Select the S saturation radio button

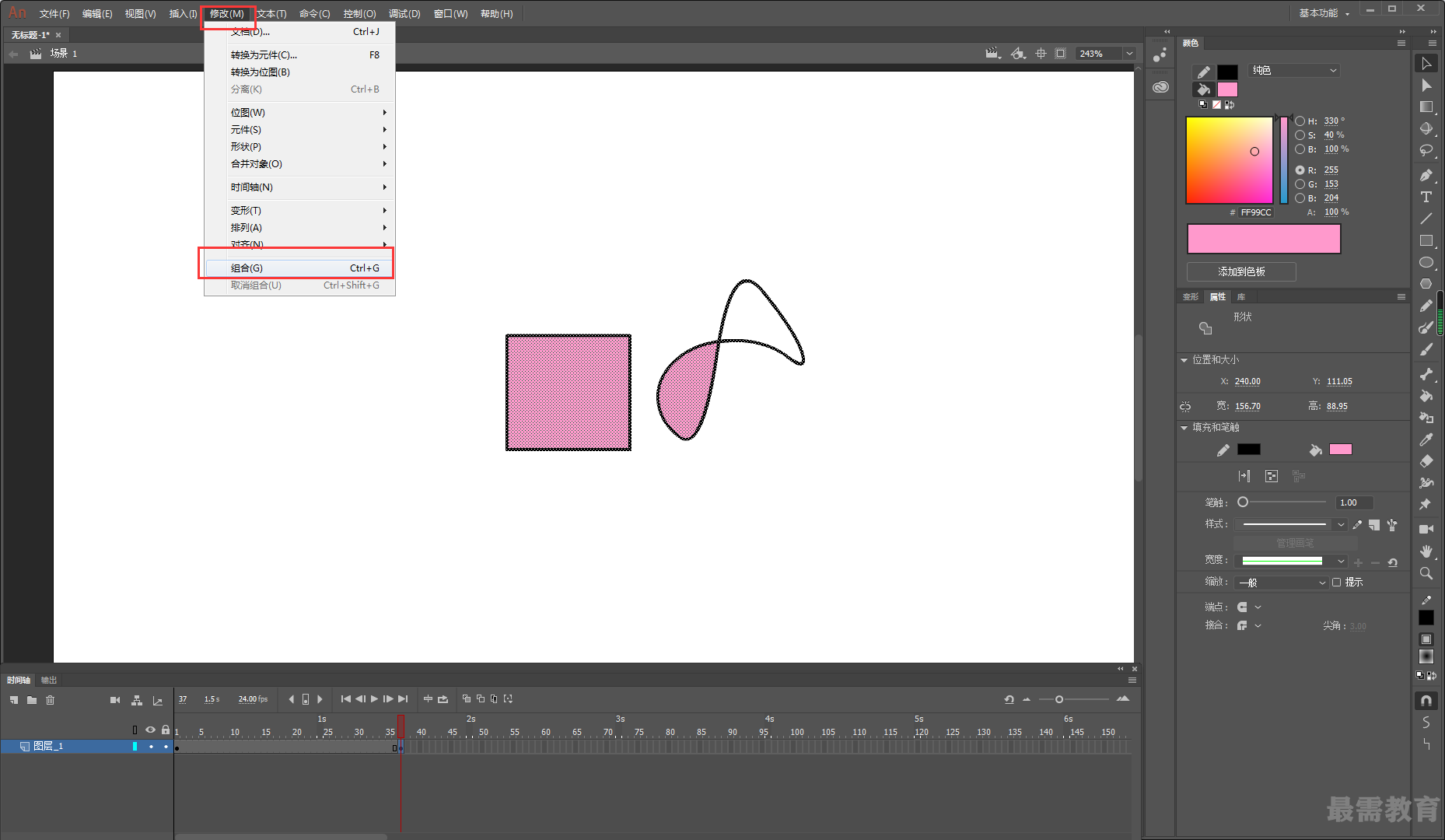point(1300,135)
